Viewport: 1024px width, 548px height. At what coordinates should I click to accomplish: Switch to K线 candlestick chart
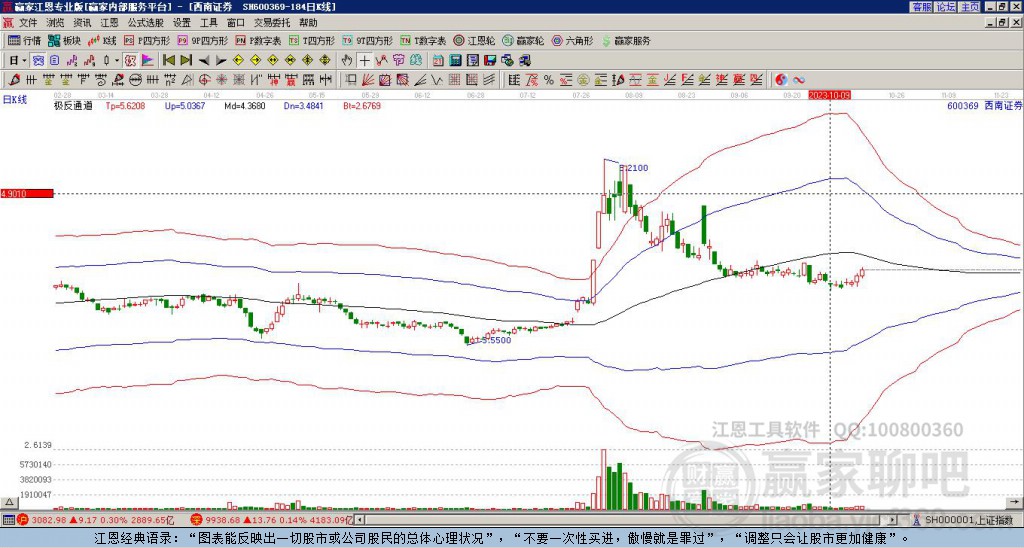click(x=102, y=40)
